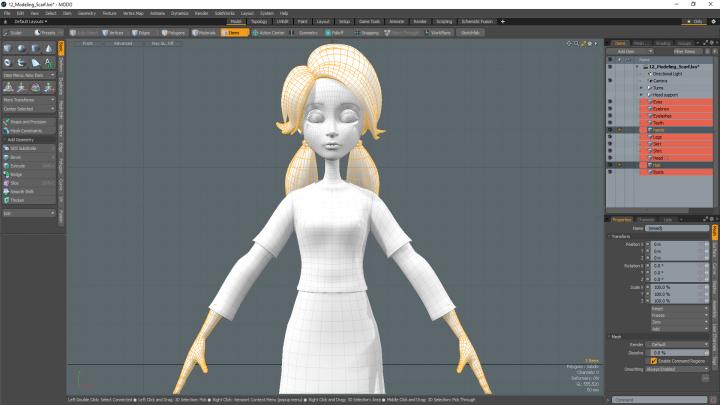Switch to the Topology layout tab
The image size is (720, 405).
[259, 21]
